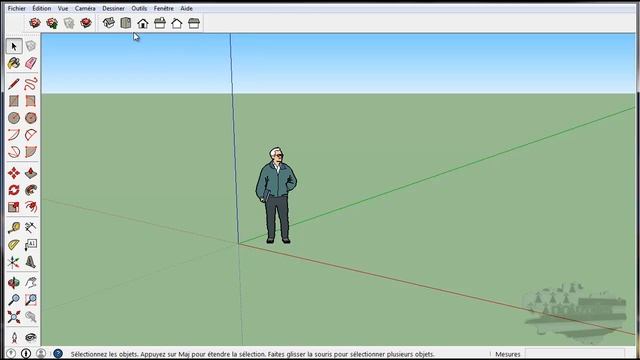640x360 pixels.
Task: Open the Vue menu
Action: click(63, 8)
